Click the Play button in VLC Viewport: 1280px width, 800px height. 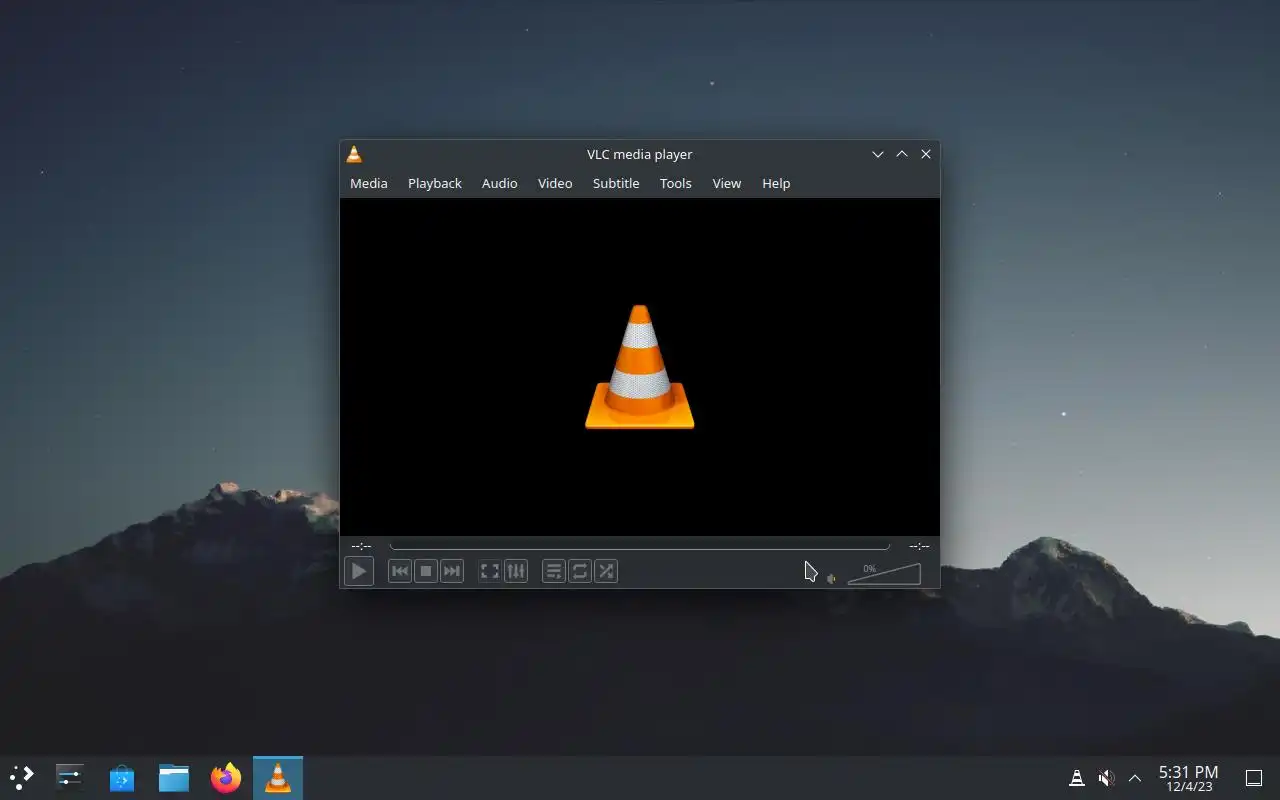click(x=359, y=571)
